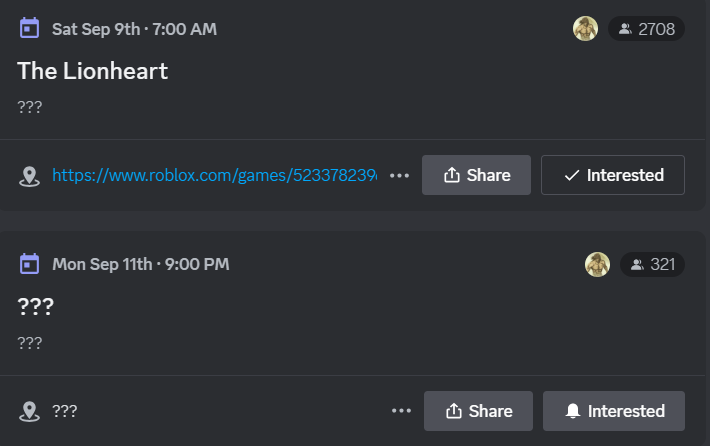This screenshot has width=710, height=446.
Task: Click the location pin icon beside ??? location
Action: pos(30,411)
